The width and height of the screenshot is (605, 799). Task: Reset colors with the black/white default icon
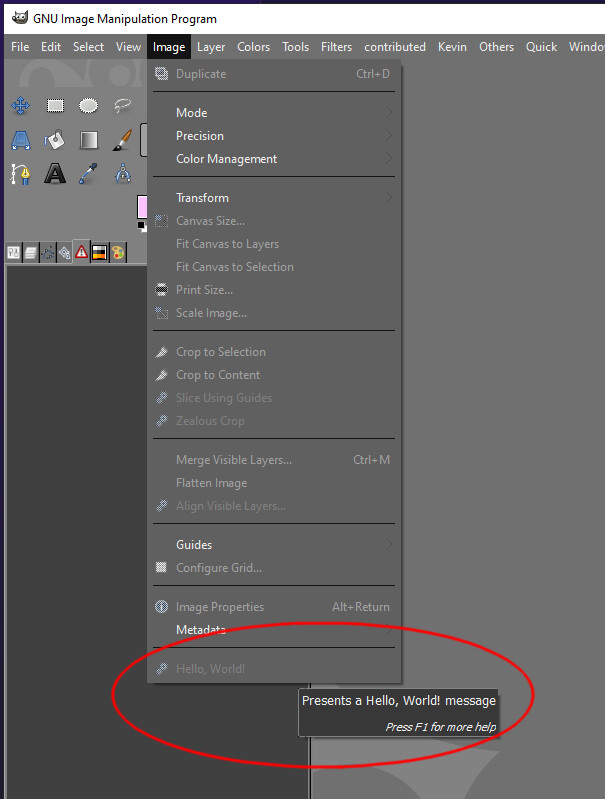tap(142, 226)
